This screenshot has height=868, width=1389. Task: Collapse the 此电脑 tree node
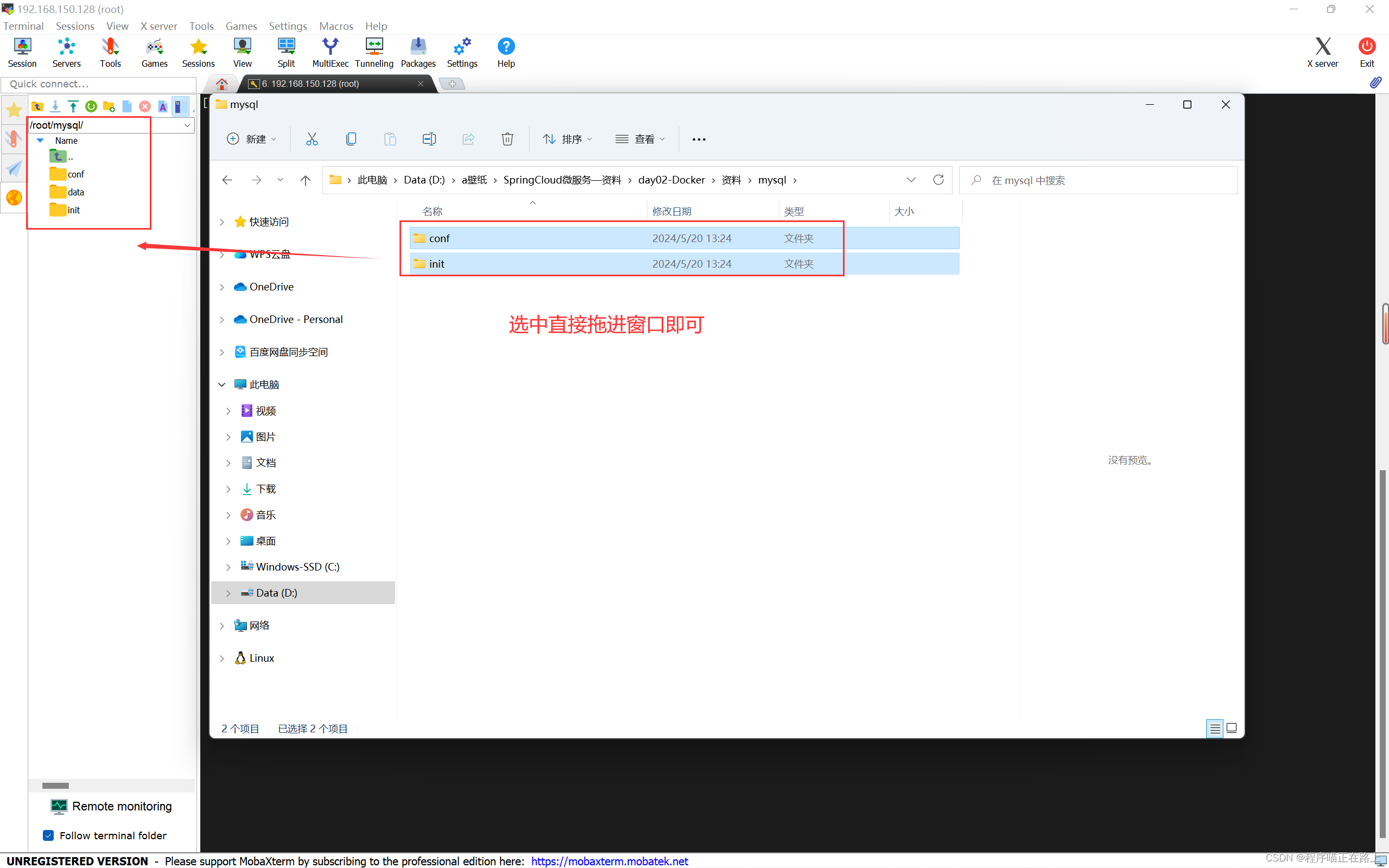pyautogui.click(x=221, y=385)
